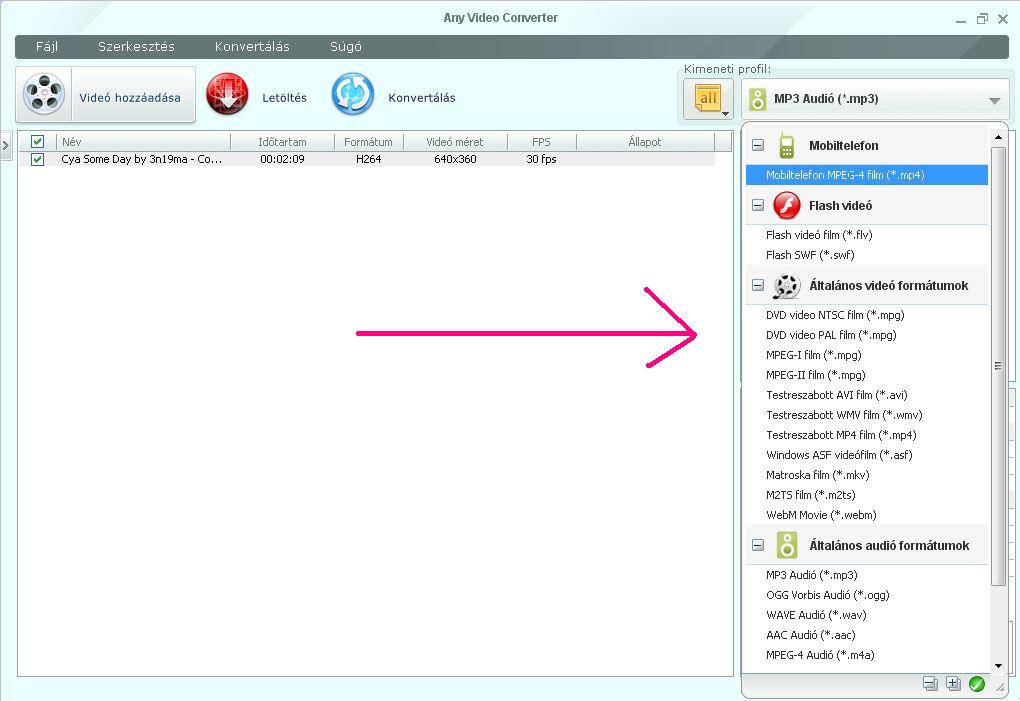Click the Videó hozzáadása button label
This screenshot has height=701, width=1020.
130,98
